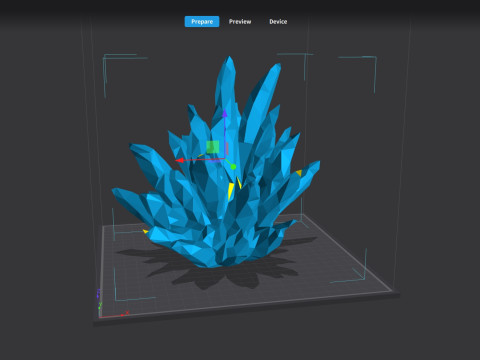This screenshot has height=360, width=480.
Task: Open the Prepare tab
Action: tap(202, 22)
